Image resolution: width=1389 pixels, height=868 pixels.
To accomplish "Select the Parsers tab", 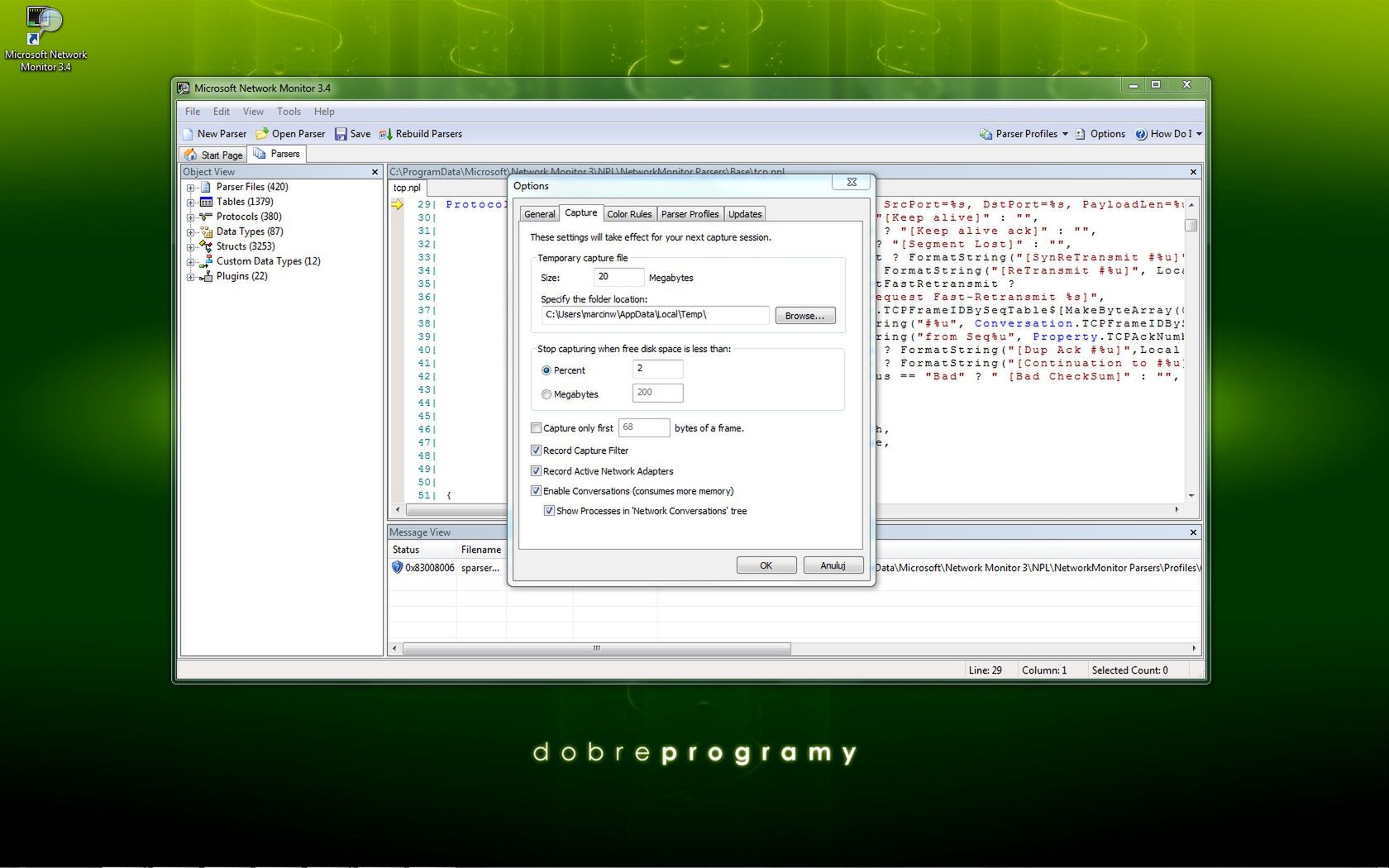I will [x=277, y=154].
